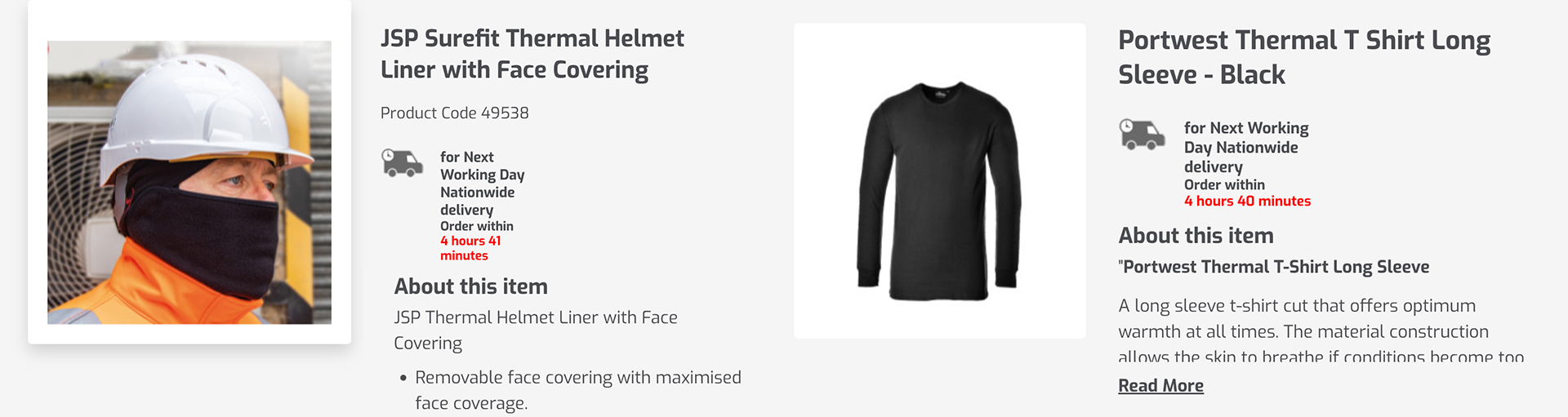Click the long sleeve t-shirt description paragraph

[x=1321, y=331]
